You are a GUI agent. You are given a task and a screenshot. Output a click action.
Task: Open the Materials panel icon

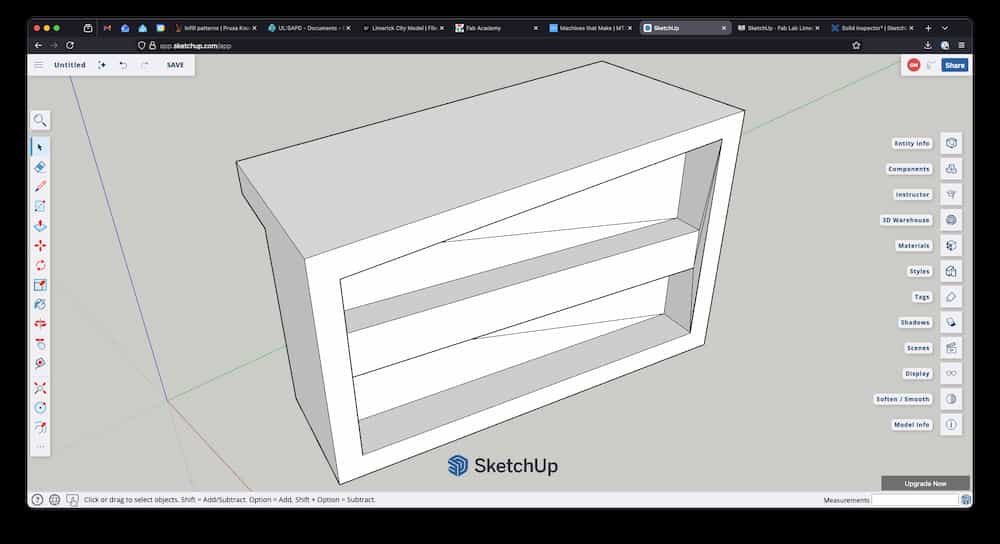click(x=951, y=245)
